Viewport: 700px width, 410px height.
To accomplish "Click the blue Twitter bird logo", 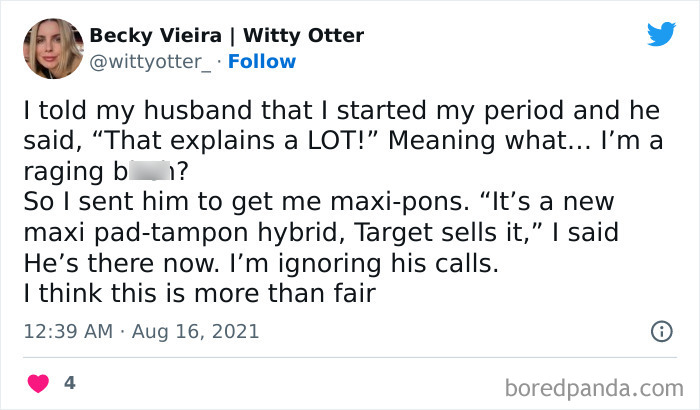I will [661, 35].
